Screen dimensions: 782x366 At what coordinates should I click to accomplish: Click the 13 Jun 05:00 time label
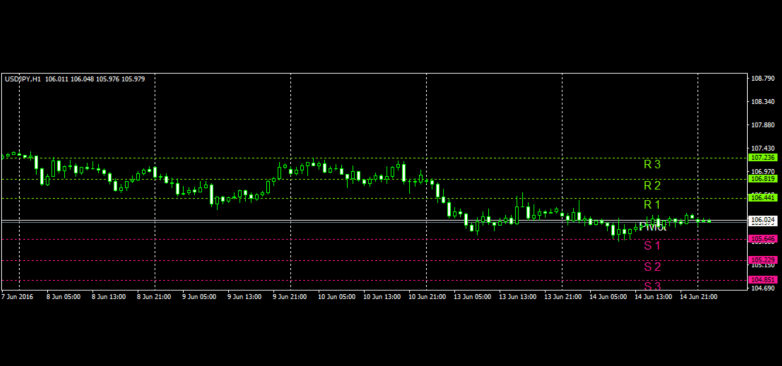click(471, 297)
